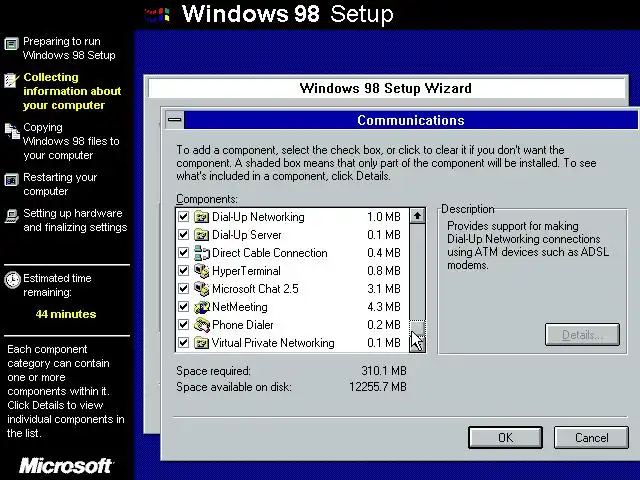640x480 pixels.
Task: Toggle the Direct Cable Connection checkbox
Action: [x=184, y=253]
